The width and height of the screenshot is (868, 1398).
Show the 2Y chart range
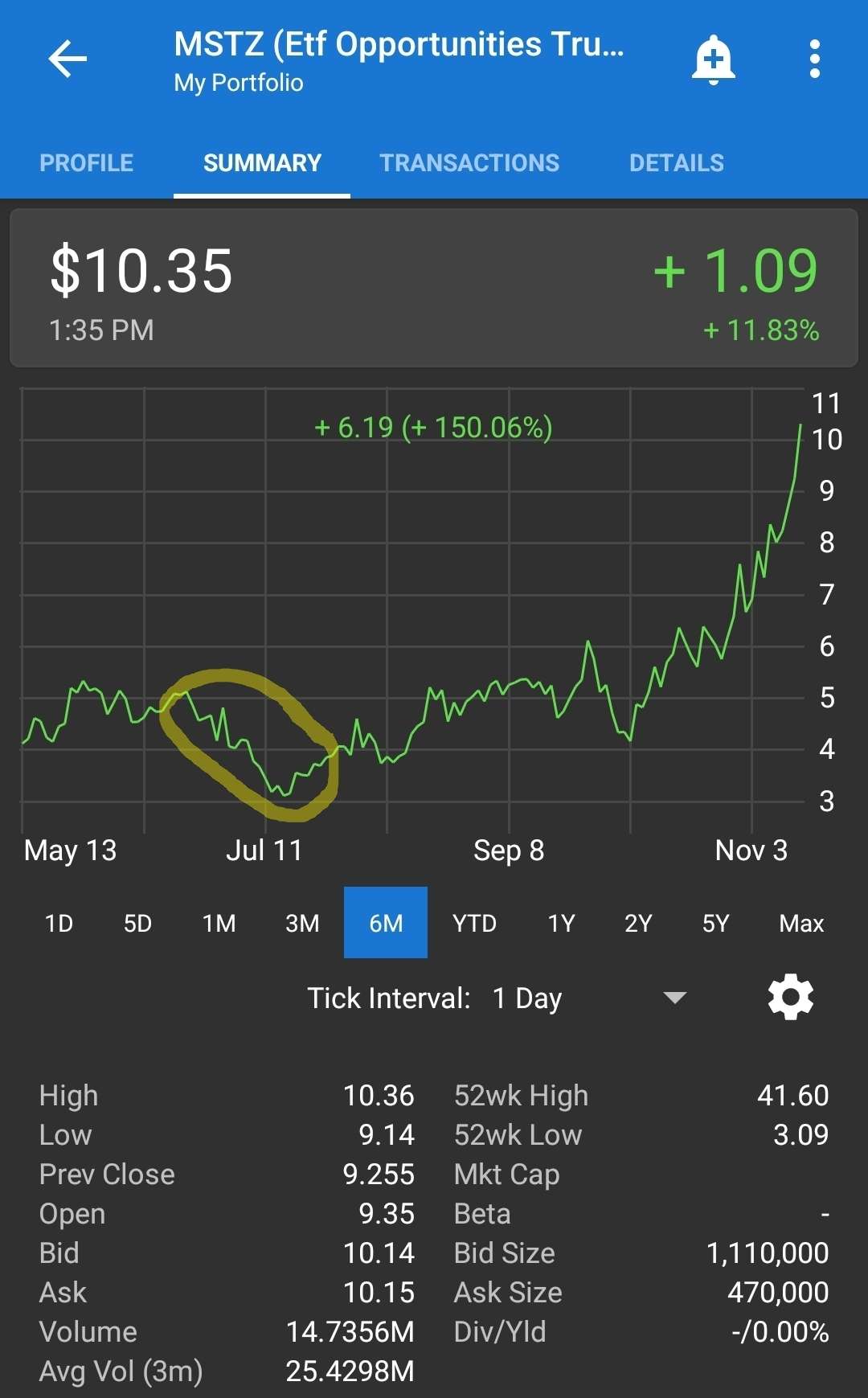[x=638, y=923]
